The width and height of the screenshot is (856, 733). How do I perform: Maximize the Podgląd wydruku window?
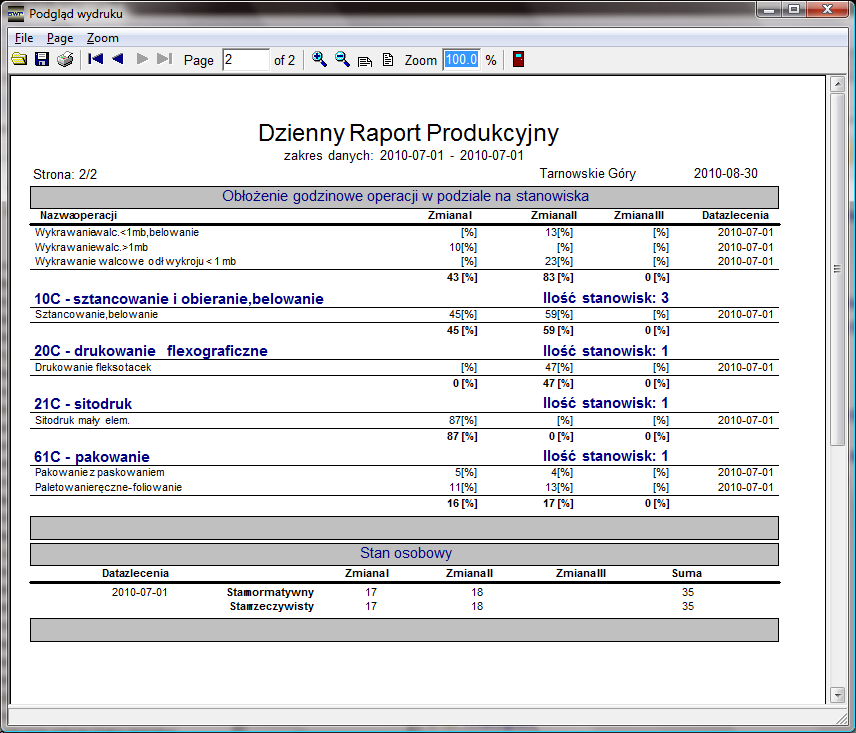pos(794,11)
